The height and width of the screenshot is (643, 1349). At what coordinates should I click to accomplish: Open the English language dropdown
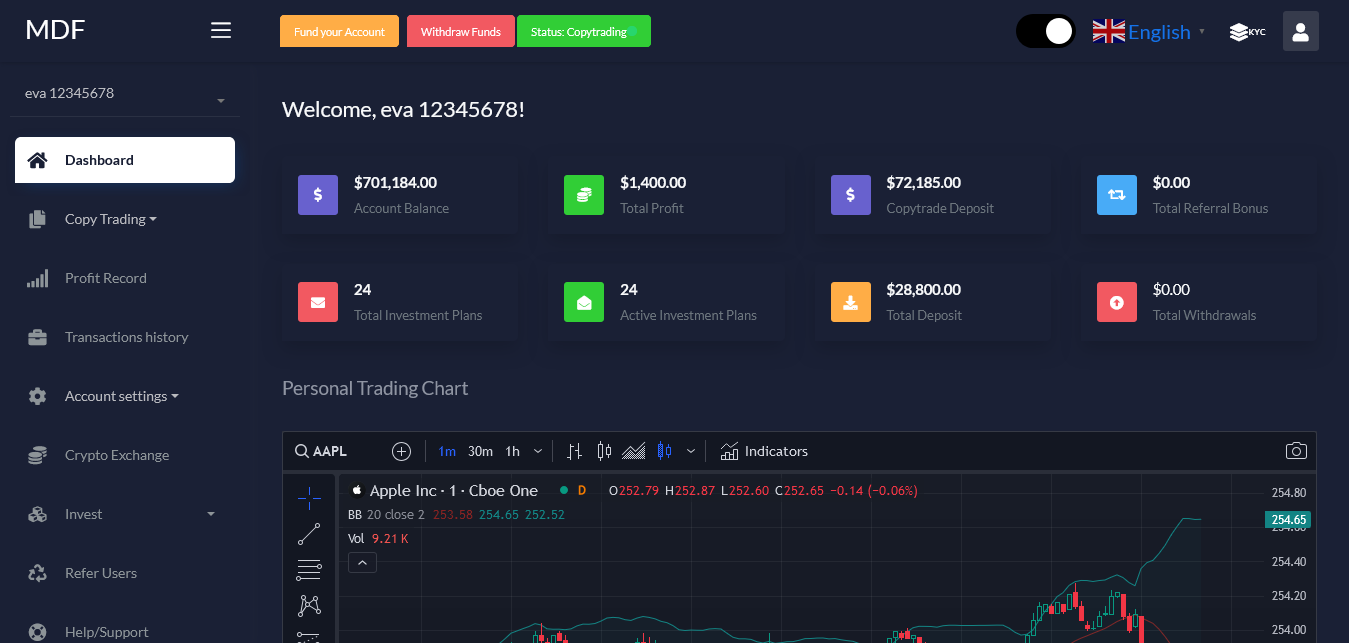(1149, 32)
